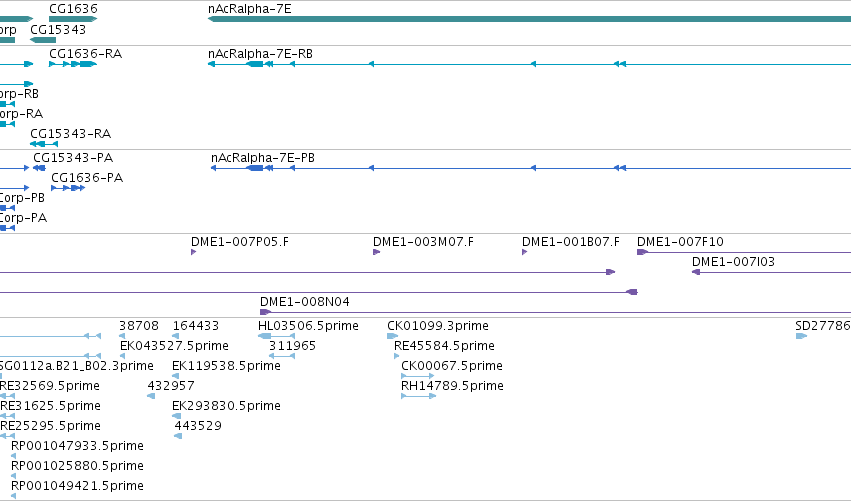Image resolution: width=851 pixels, height=501 pixels.
Task: Click the DME1-007I03 feature label
Action: click(x=733, y=262)
